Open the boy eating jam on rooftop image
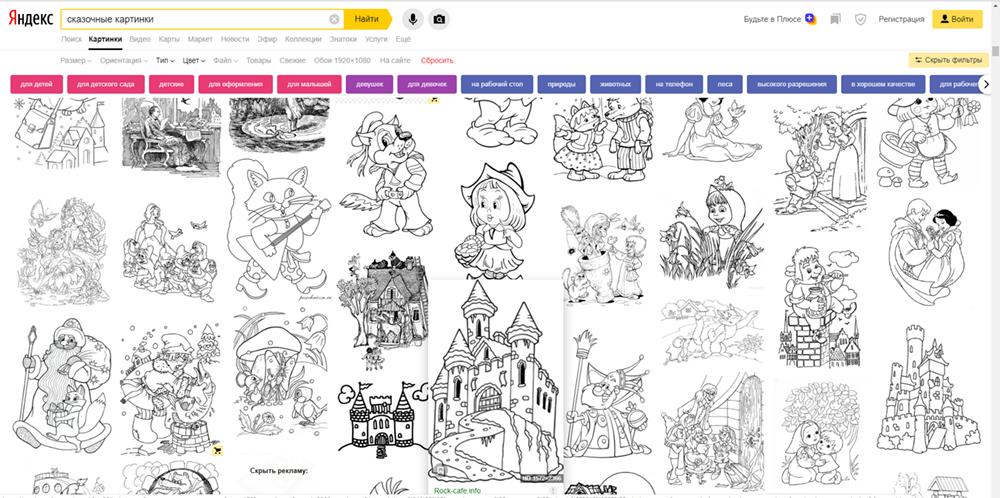The image size is (1000, 498). (820, 307)
